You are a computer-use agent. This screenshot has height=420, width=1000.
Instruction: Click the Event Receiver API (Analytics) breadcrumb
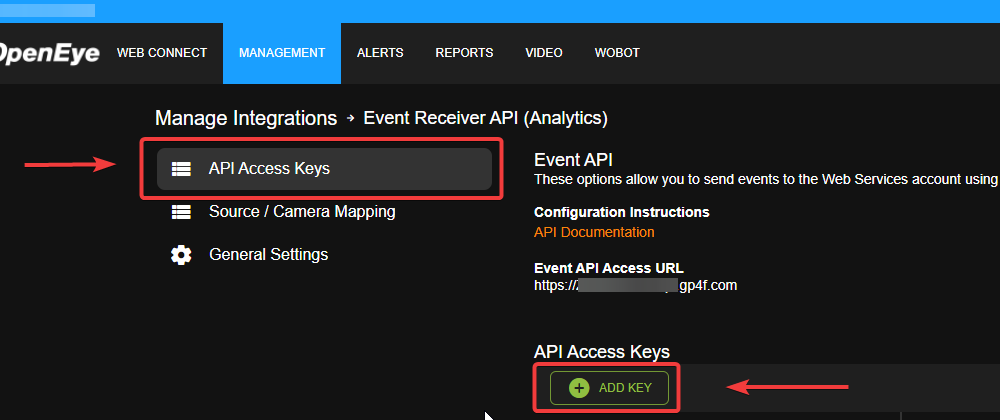[485, 118]
